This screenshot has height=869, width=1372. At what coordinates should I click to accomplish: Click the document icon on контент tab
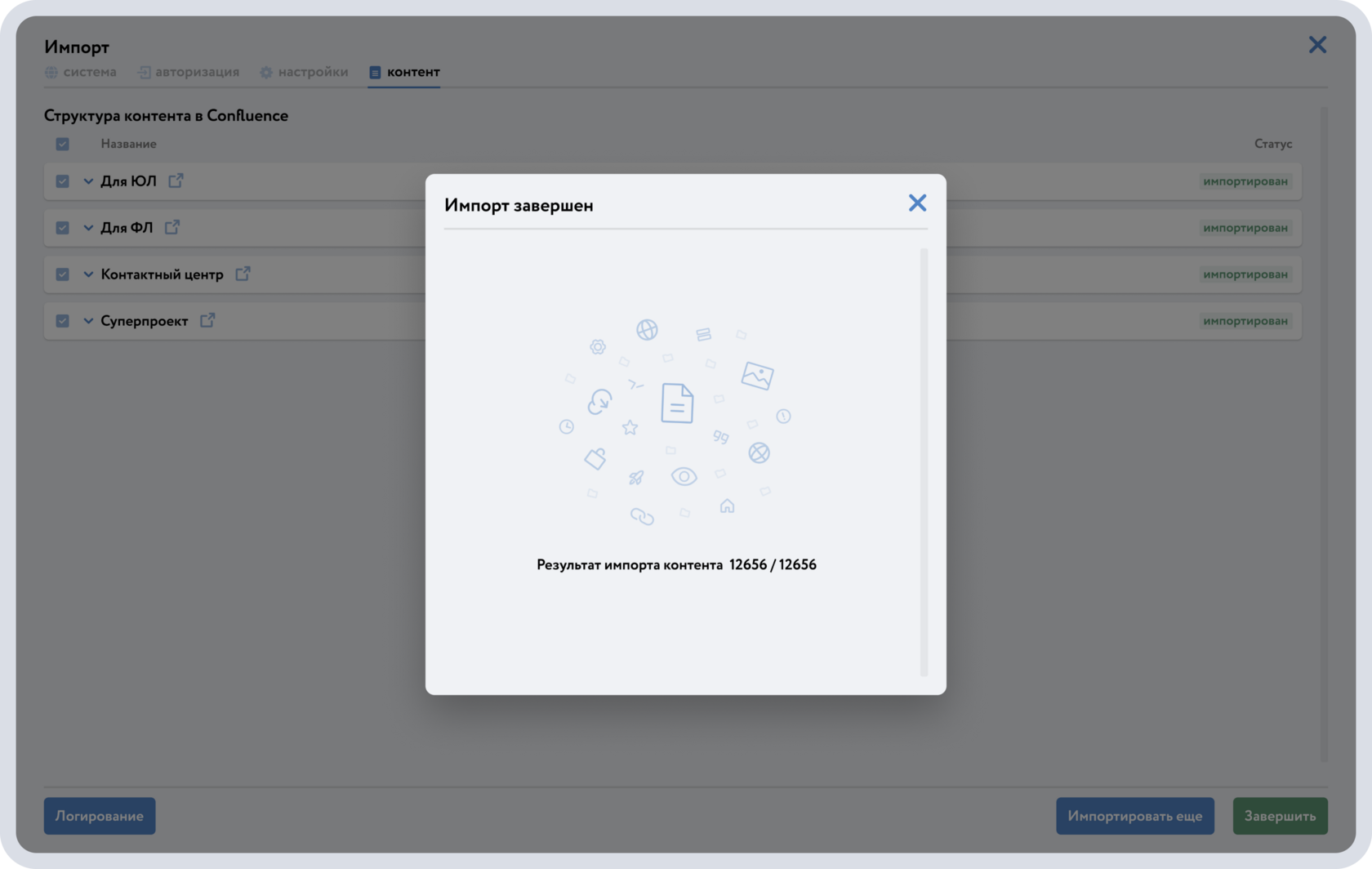[375, 72]
